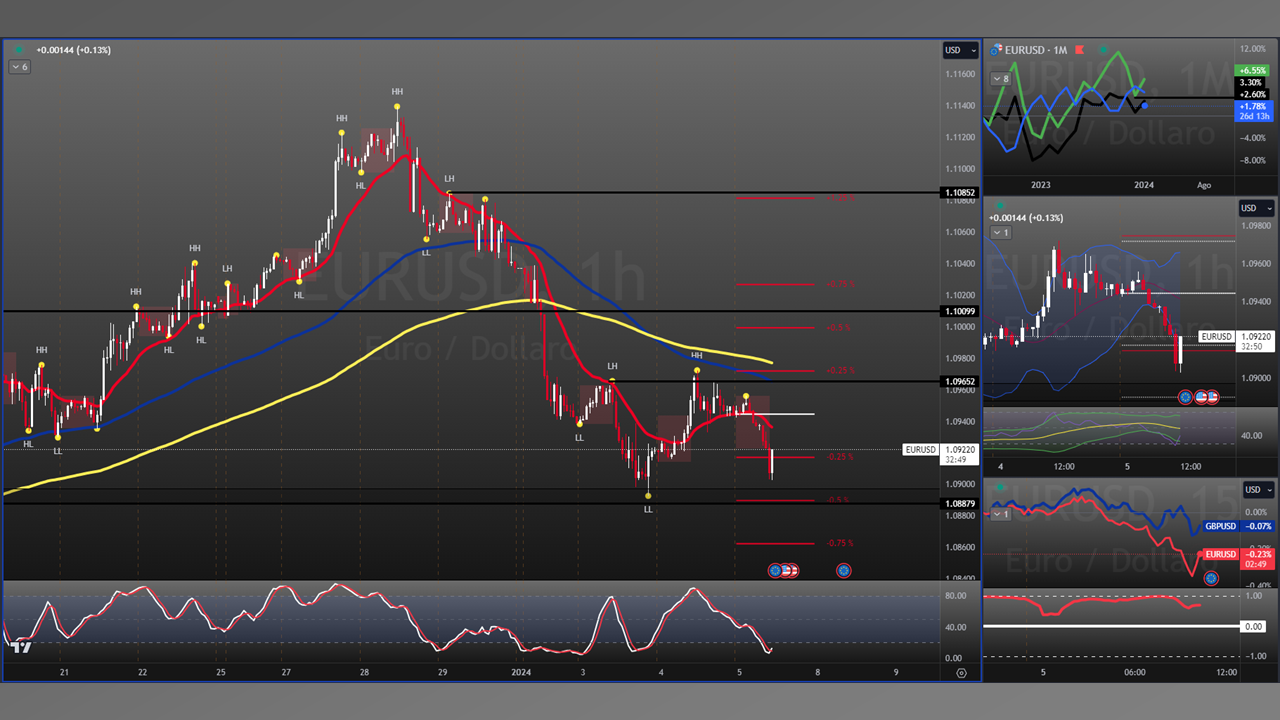The width and height of the screenshot is (1280, 720).
Task: Open the EU event icon on the 1h side chart
Action: click(1186, 397)
